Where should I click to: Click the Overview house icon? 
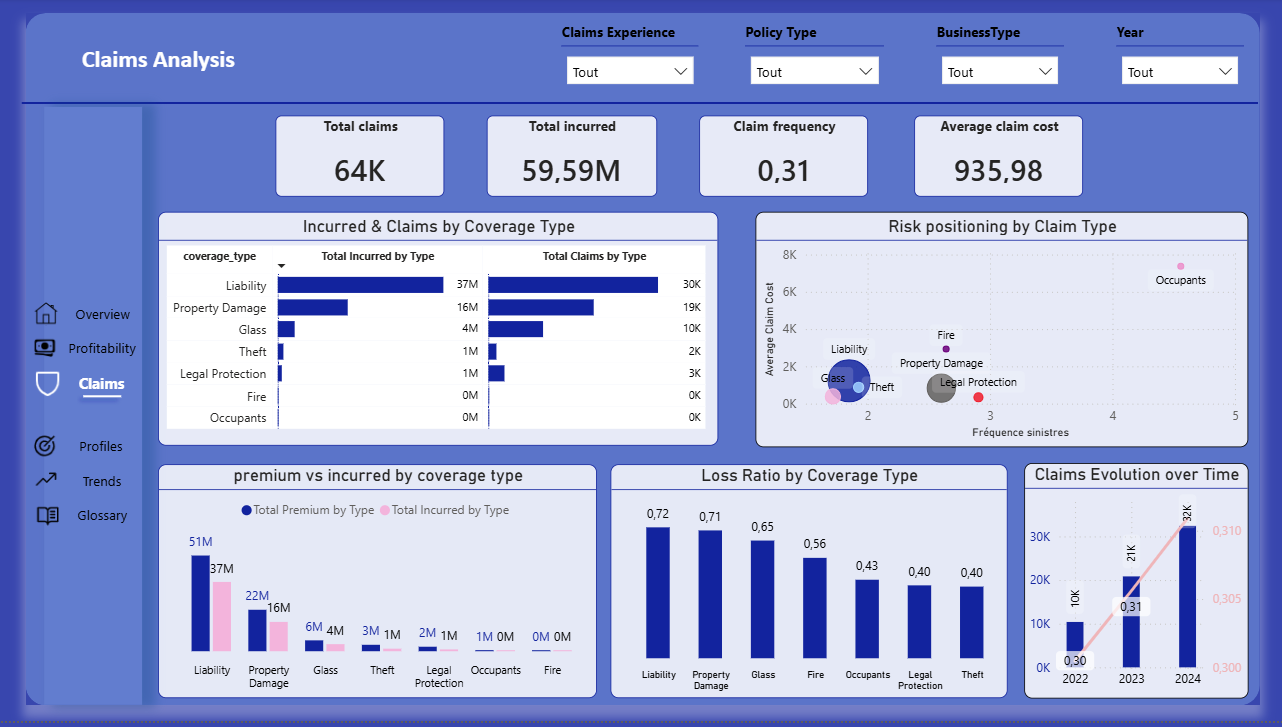[46, 314]
